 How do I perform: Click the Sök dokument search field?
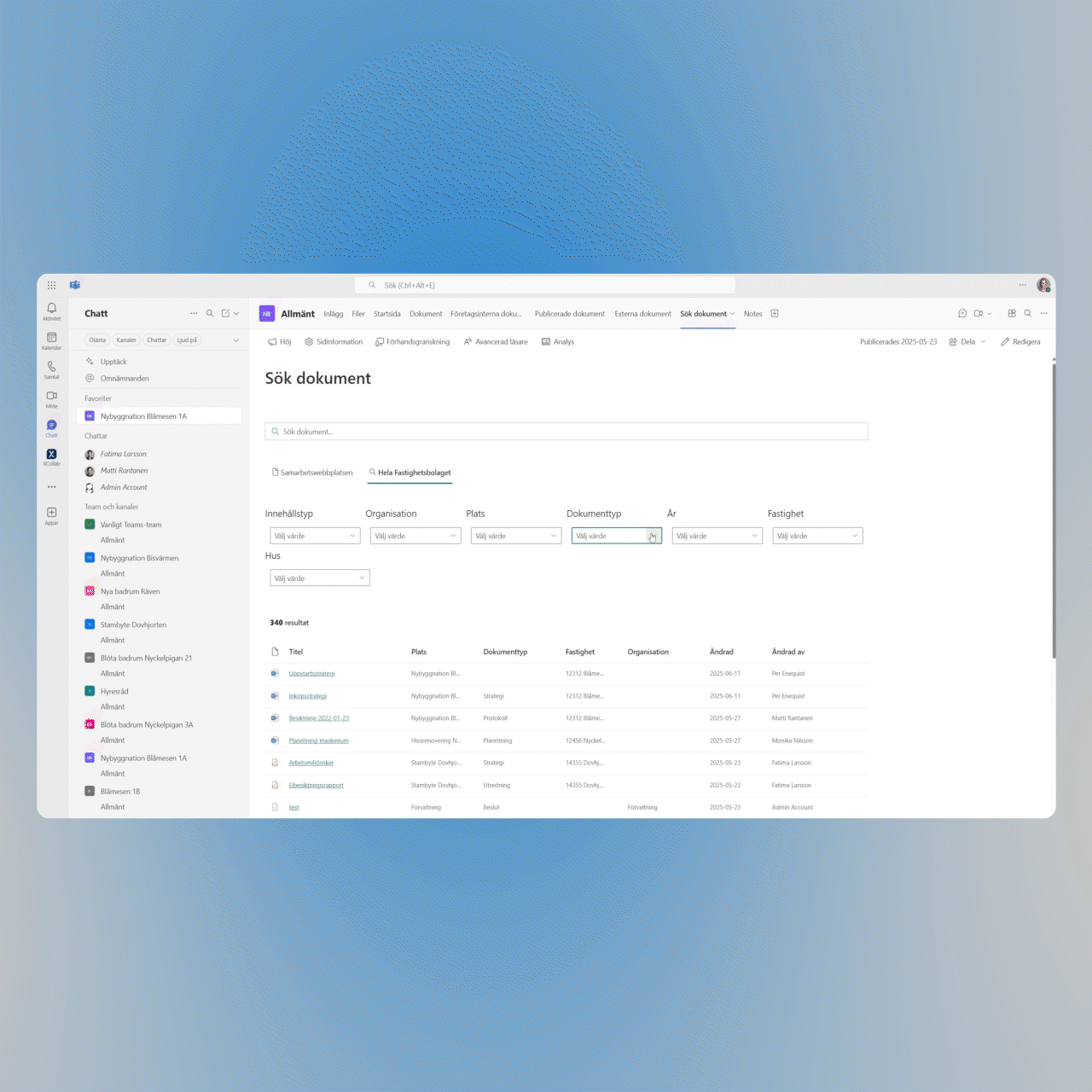pos(566,432)
